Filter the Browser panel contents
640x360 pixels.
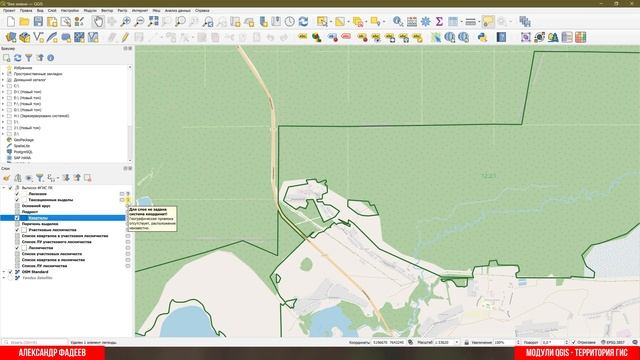click(x=29, y=58)
